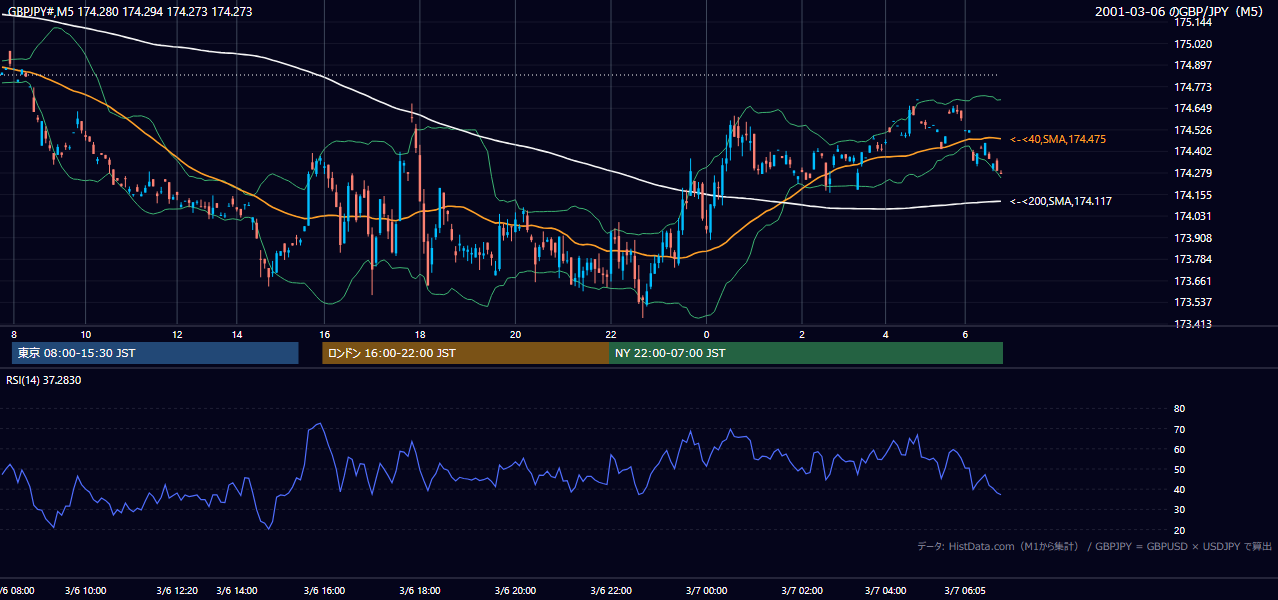The height and width of the screenshot is (600, 1278).
Task: Click hour marker 22 under the chart
Action: point(611,333)
